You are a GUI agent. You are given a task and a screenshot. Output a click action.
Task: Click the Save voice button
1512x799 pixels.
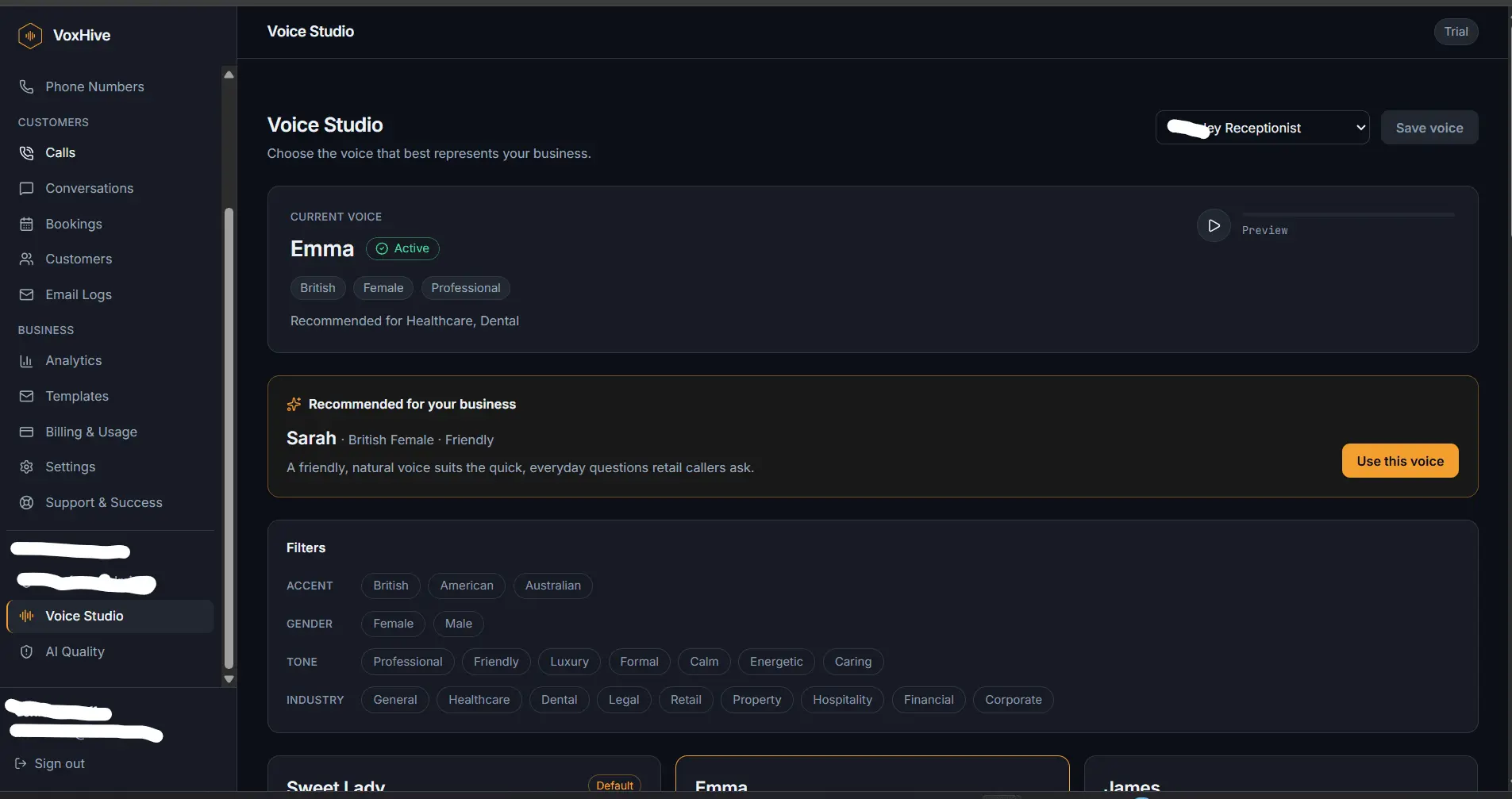[x=1429, y=128]
